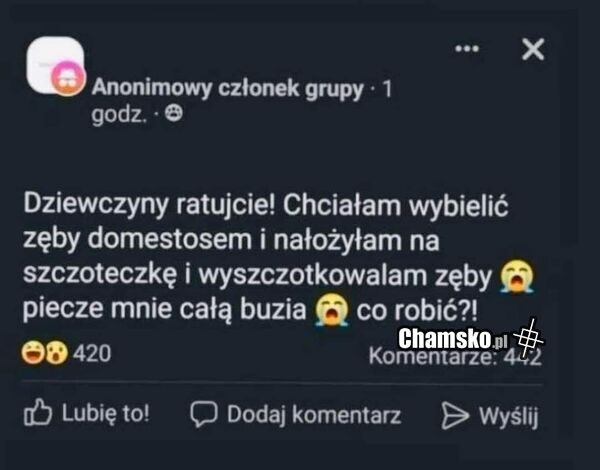
Task: Click the Chamsko.pl watermark logo
Action: point(471,338)
